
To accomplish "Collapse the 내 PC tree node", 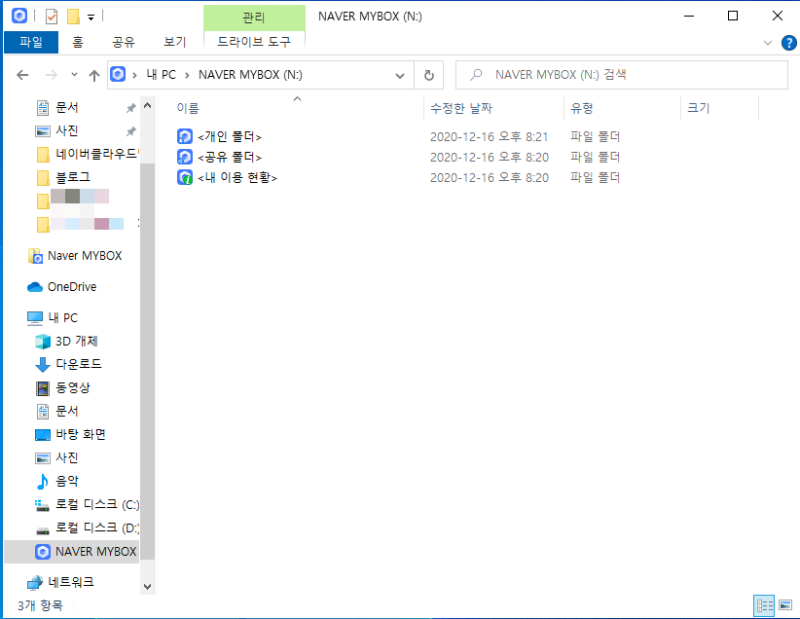I will tap(20, 318).
